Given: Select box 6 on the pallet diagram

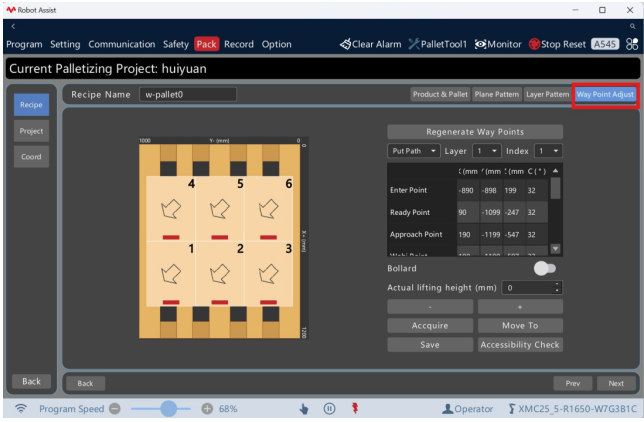Looking at the screenshot, I should 269,209.
